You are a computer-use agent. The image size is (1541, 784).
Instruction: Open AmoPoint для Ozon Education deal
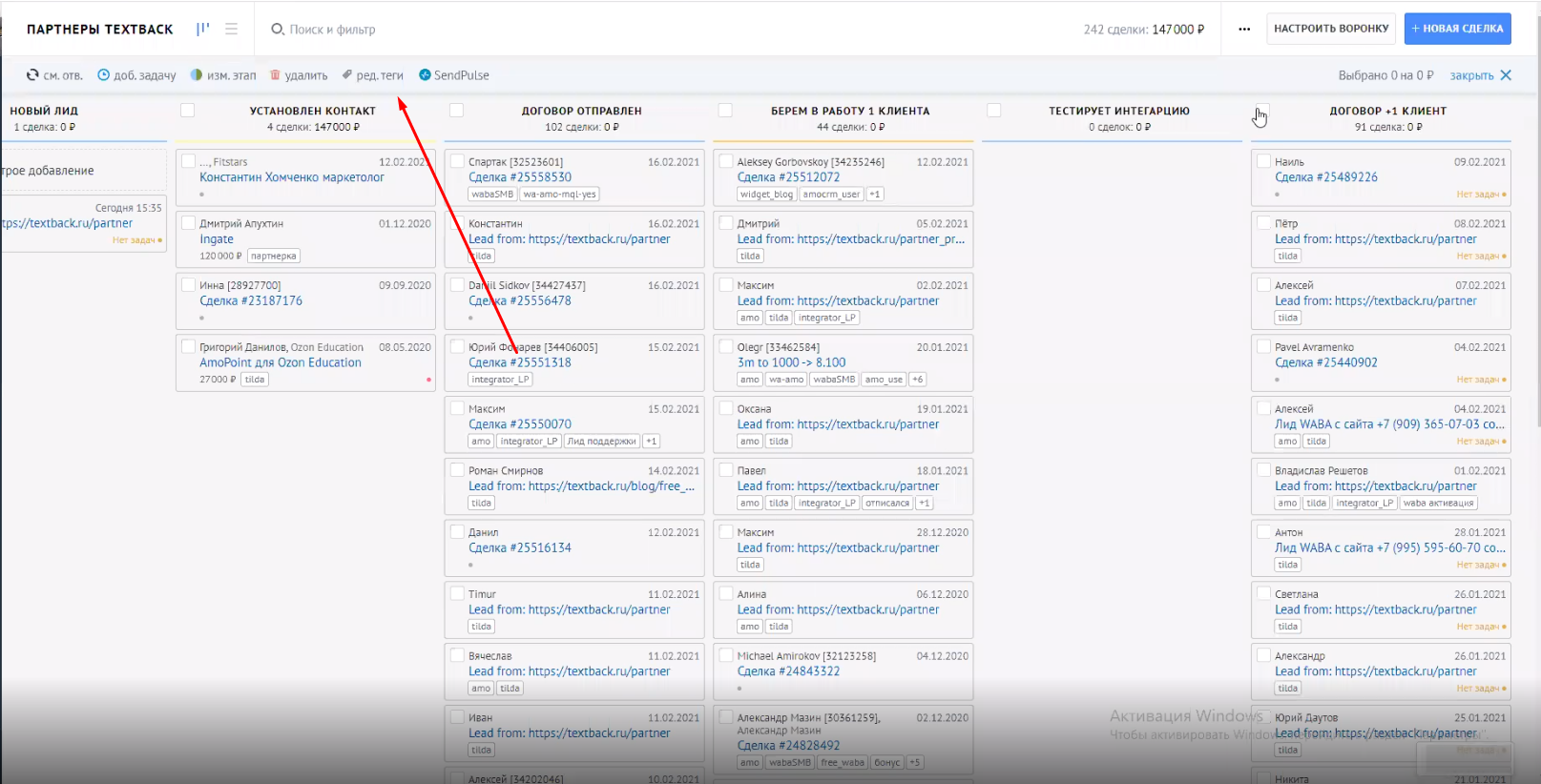click(x=281, y=362)
